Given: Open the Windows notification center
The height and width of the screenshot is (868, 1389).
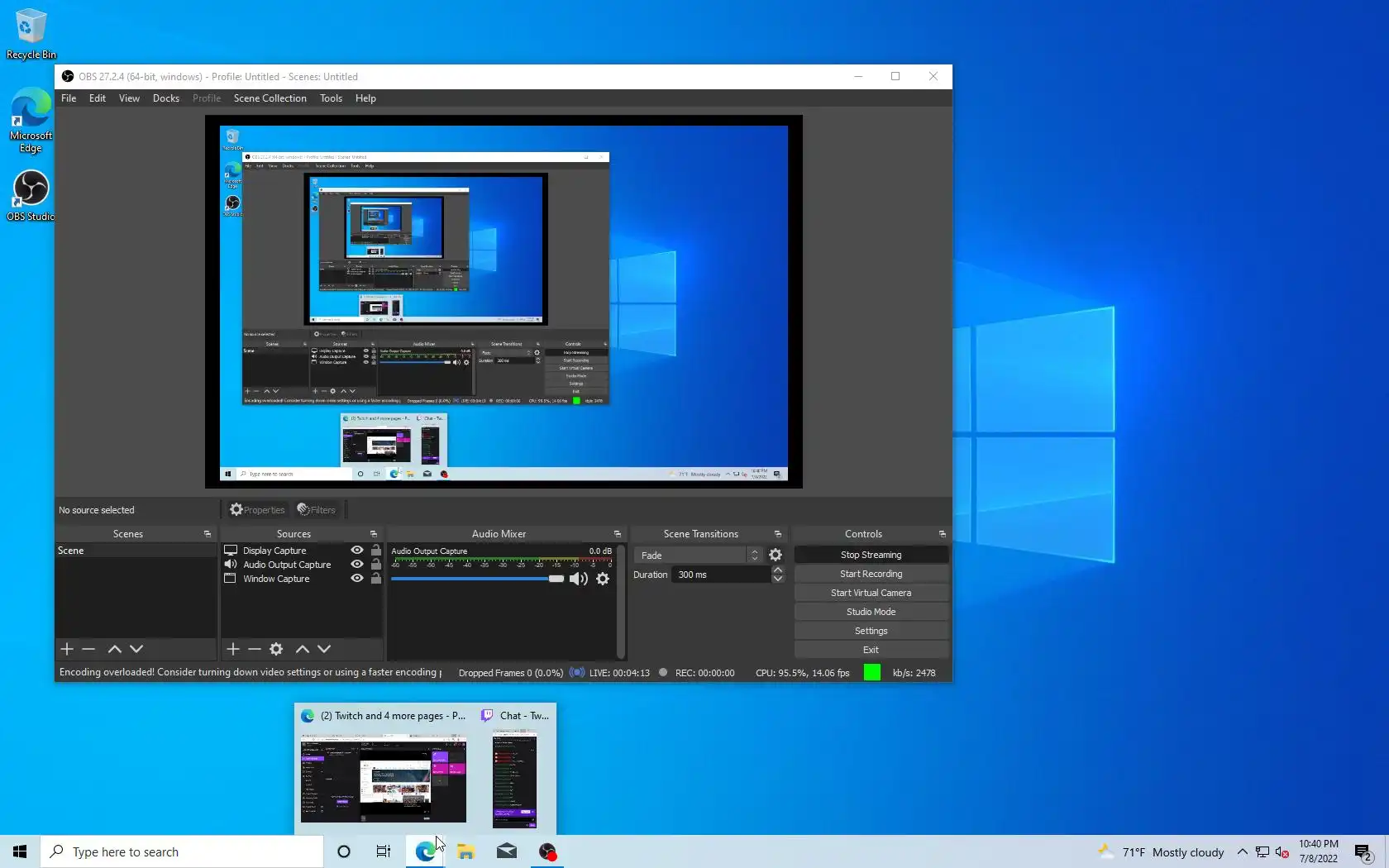Looking at the screenshot, I should [x=1364, y=851].
